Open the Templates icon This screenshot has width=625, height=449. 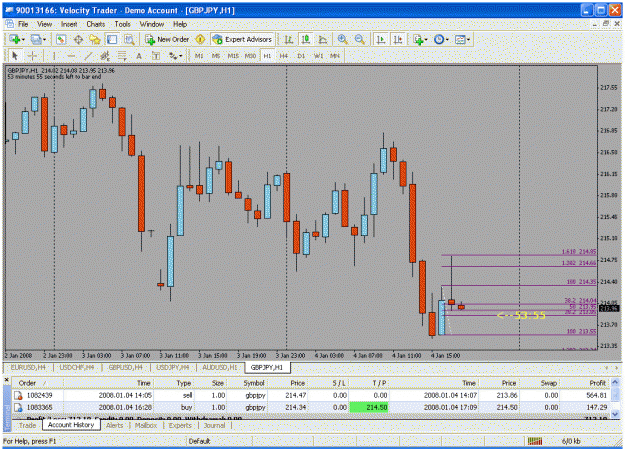(460, 39)
